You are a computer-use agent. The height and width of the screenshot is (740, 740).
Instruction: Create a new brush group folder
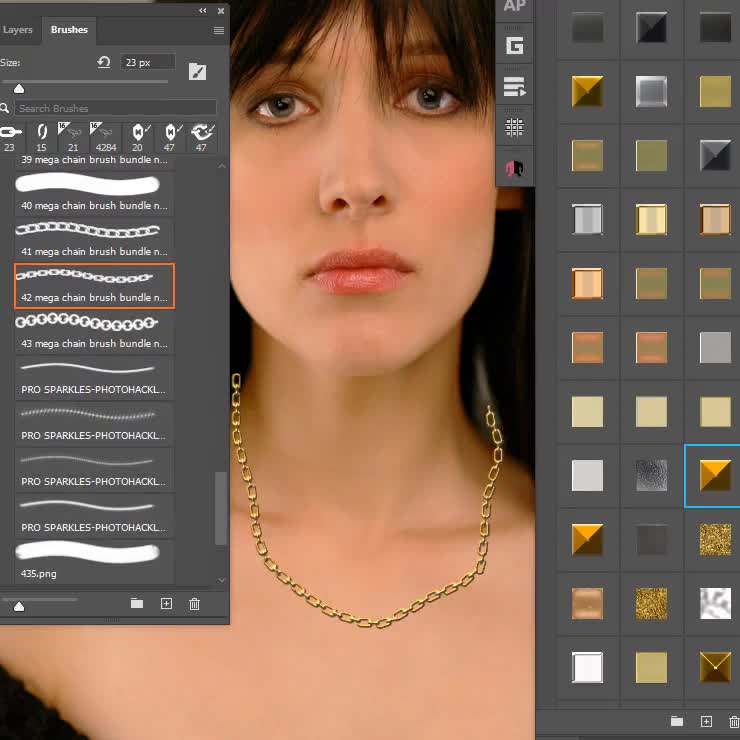click(x=137, y=603)
